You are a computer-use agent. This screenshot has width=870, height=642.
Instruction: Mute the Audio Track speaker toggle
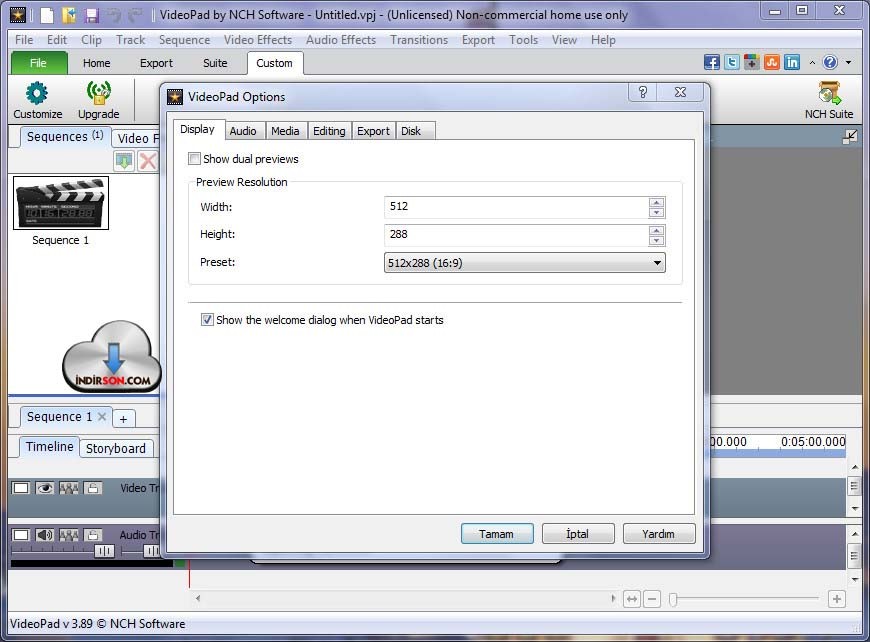[x=44, y=535]
